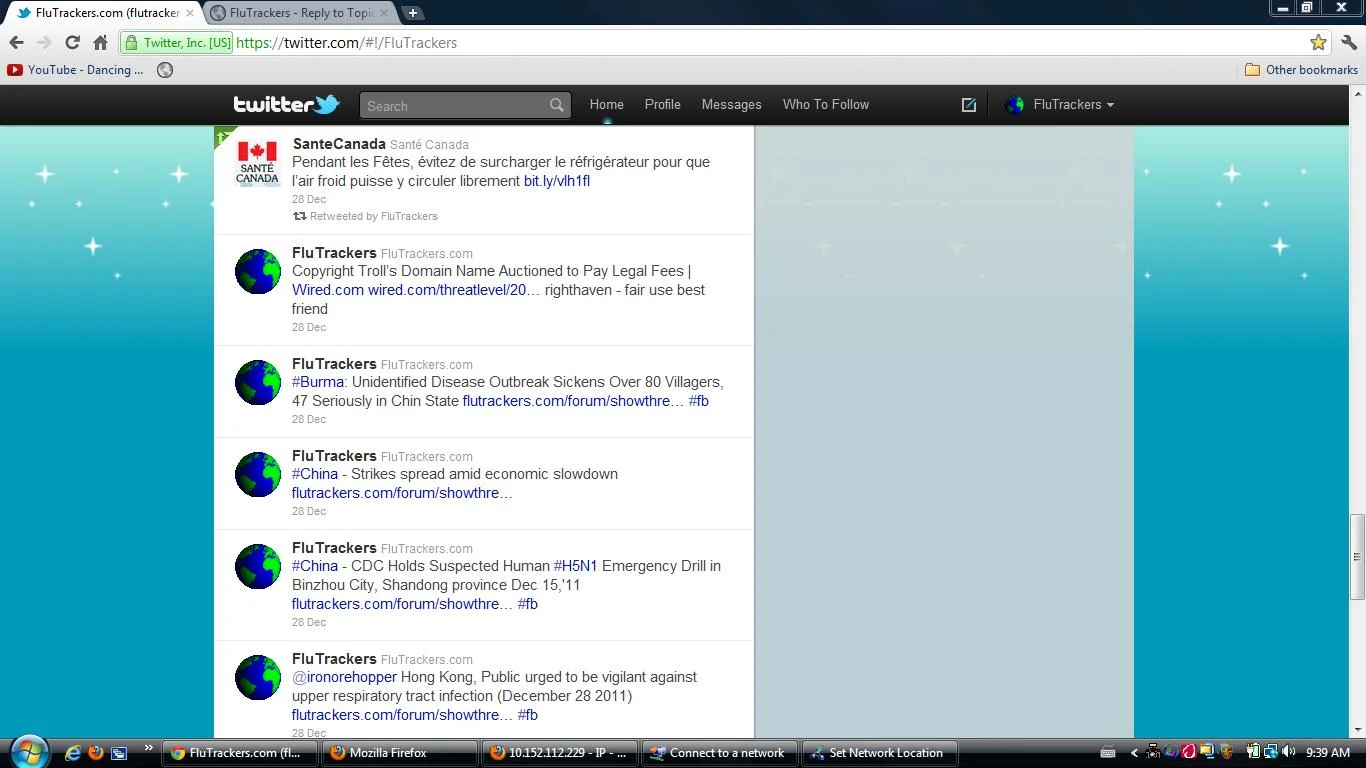Click the page vertical scrollbar thumb
The width and height of the screenshot is (1366, 768).
[x=1357, y=556]
